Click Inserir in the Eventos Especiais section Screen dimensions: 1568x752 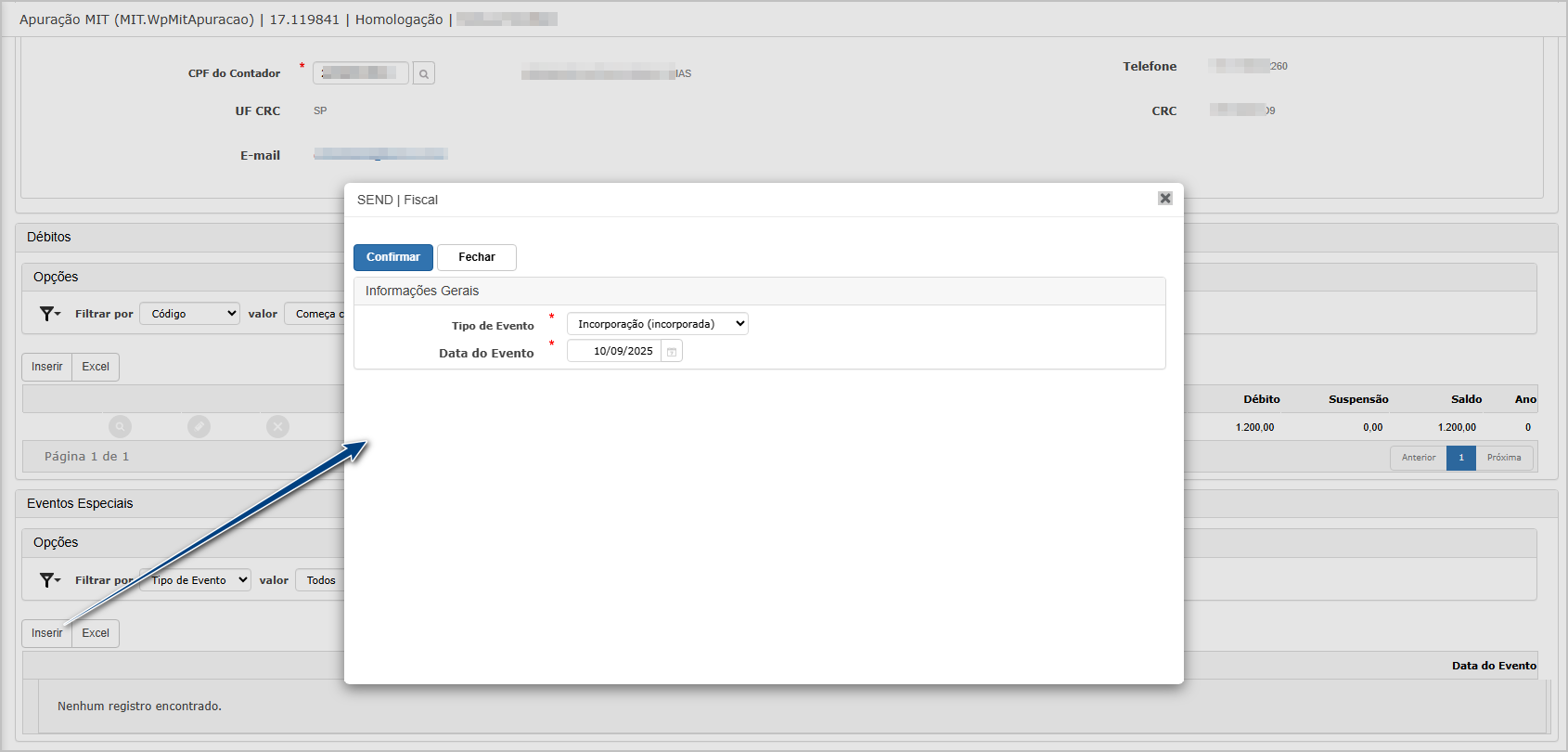coord(46,633)
